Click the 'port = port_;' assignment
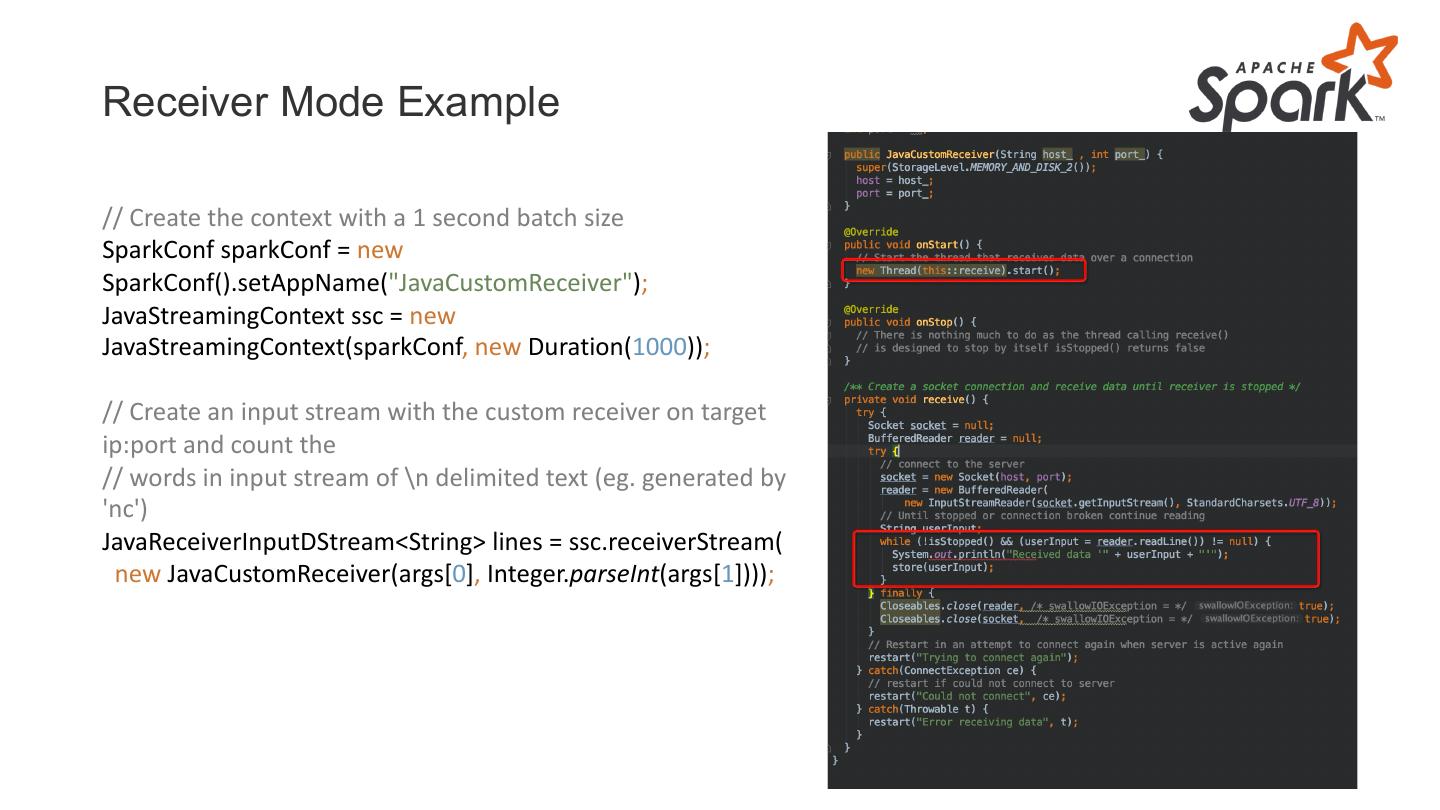The image size is (1440, 810). pyautogui.click(x=894, y=193)
